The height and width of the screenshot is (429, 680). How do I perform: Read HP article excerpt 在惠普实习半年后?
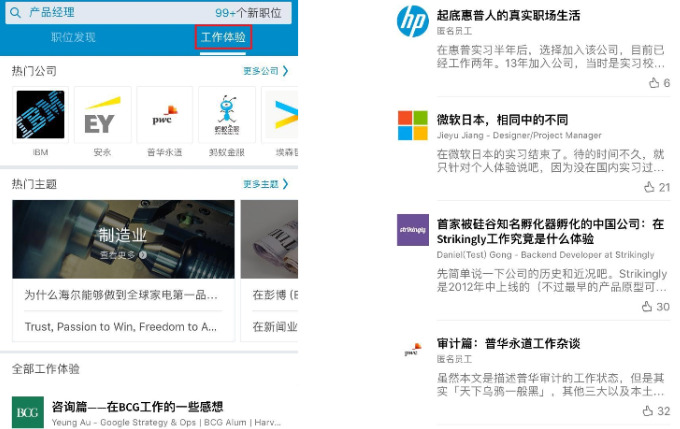(x=551, y=56)
